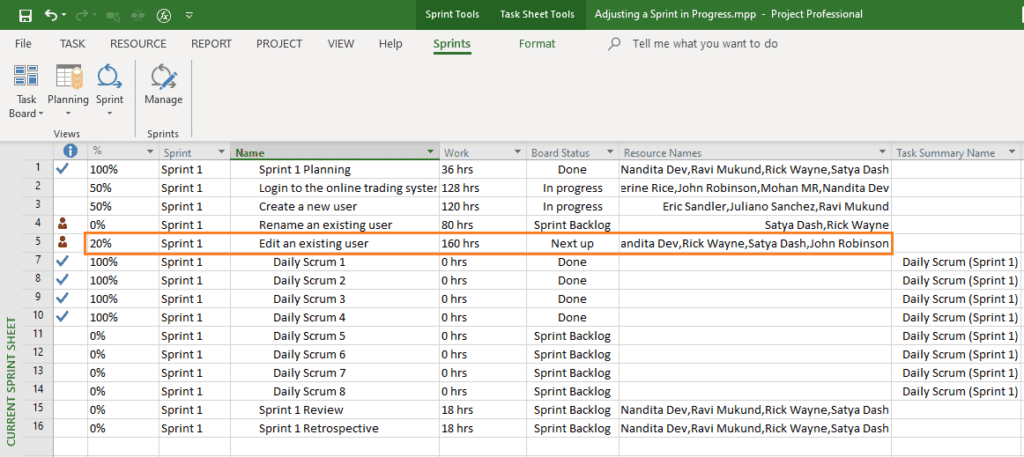Image resolution: width=1024 pixels, height=457 pixels.
Task: Open the Name column filter dropdown
Action: click(x=430, y=152)
